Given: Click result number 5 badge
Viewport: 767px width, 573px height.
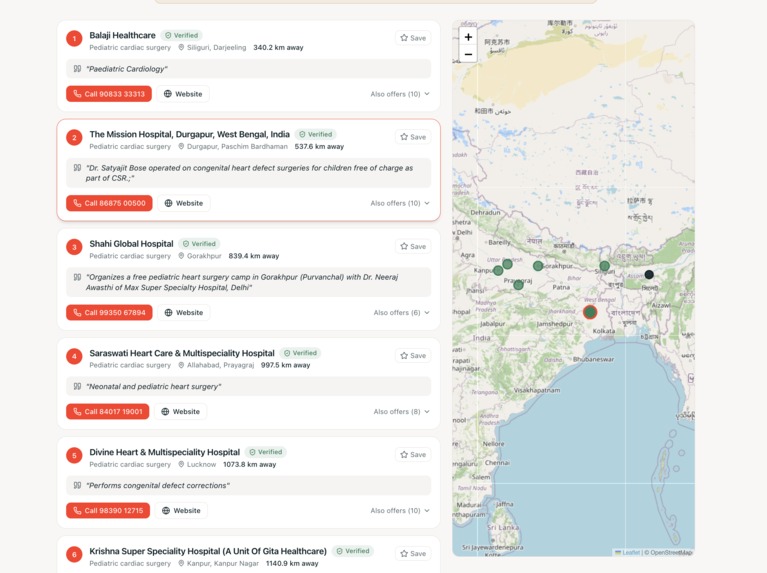Looking at the screenshot, I should coord(74,455).
